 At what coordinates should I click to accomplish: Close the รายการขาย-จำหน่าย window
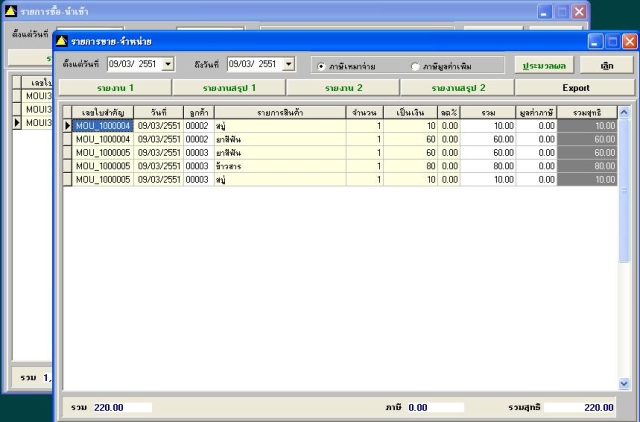pyautogui.click(x=628, y=42)
